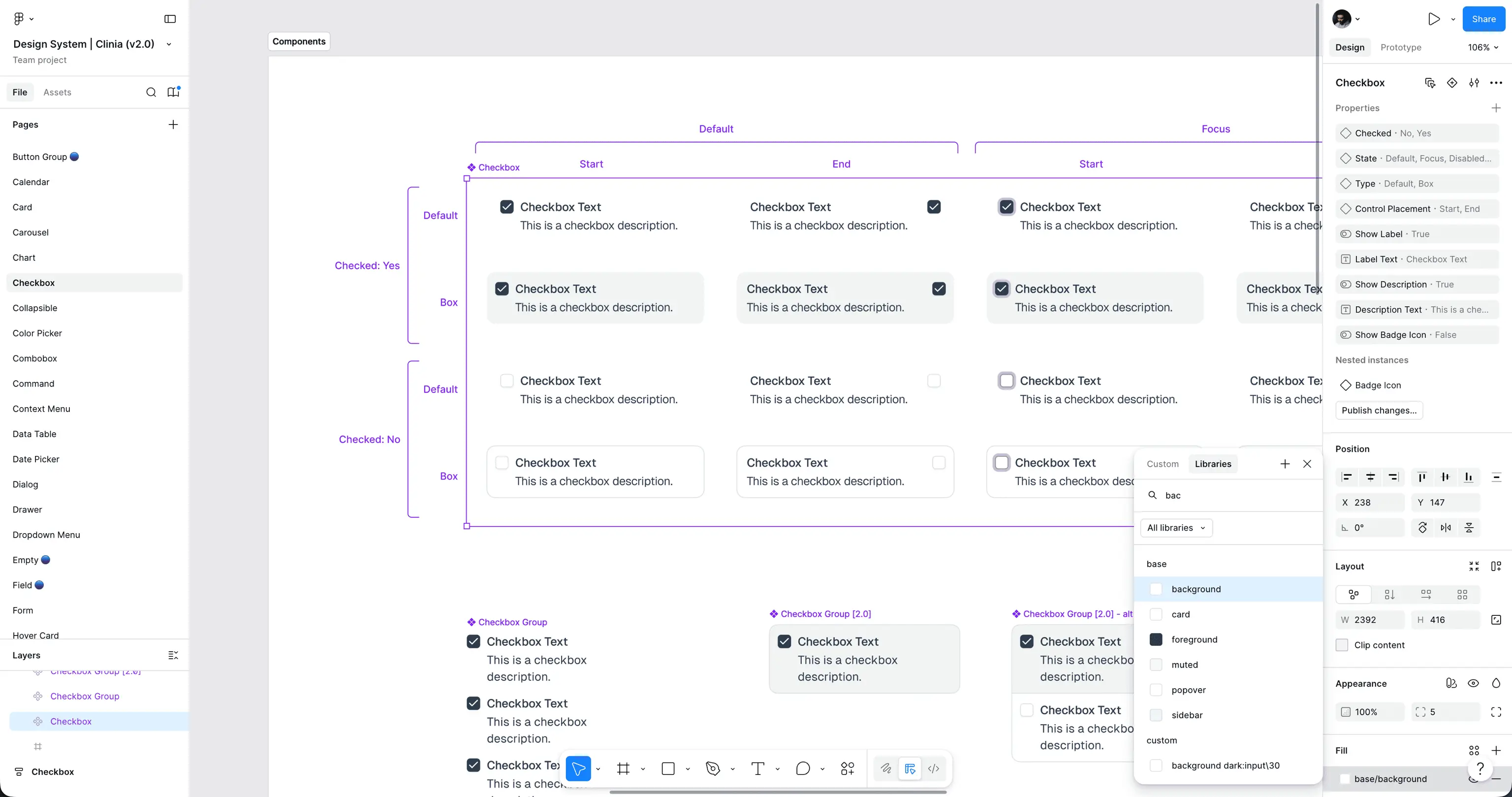Screen dimensions: 1512x797
Task: Expand the Pen tool options chevron
Action: [x=732, y=769]
